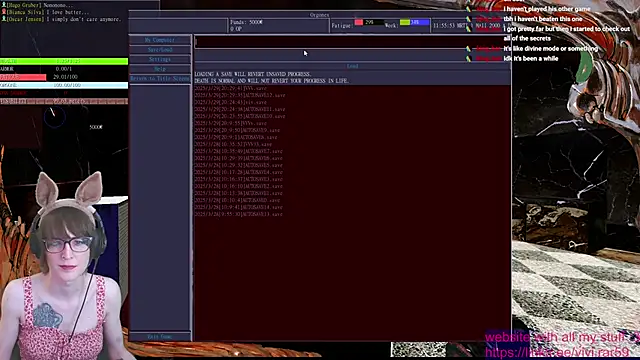Select the autosave stamped 10:16:37
The width and height of the screenshot is (640, 360).
(238, 179)
